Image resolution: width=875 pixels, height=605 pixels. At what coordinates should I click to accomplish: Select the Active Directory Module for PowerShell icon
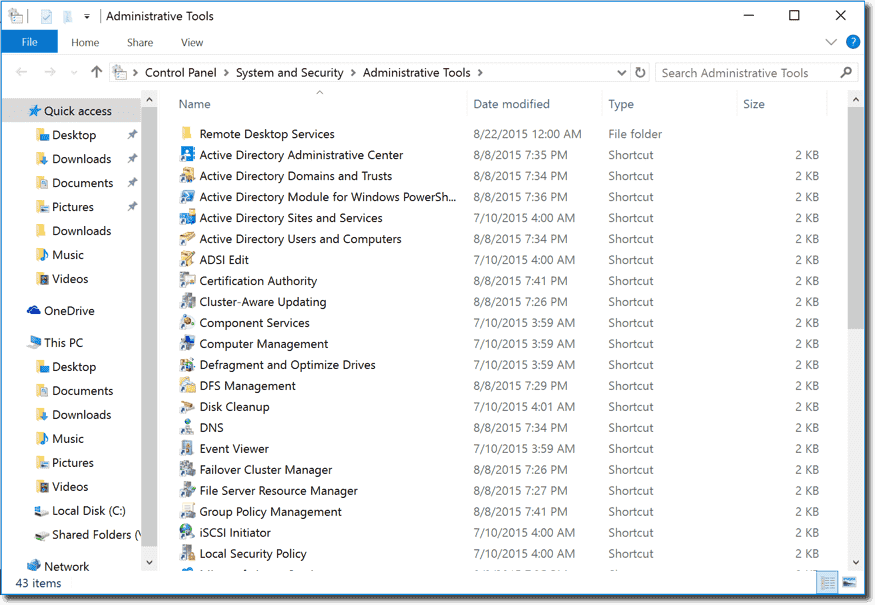click(187, 197)
